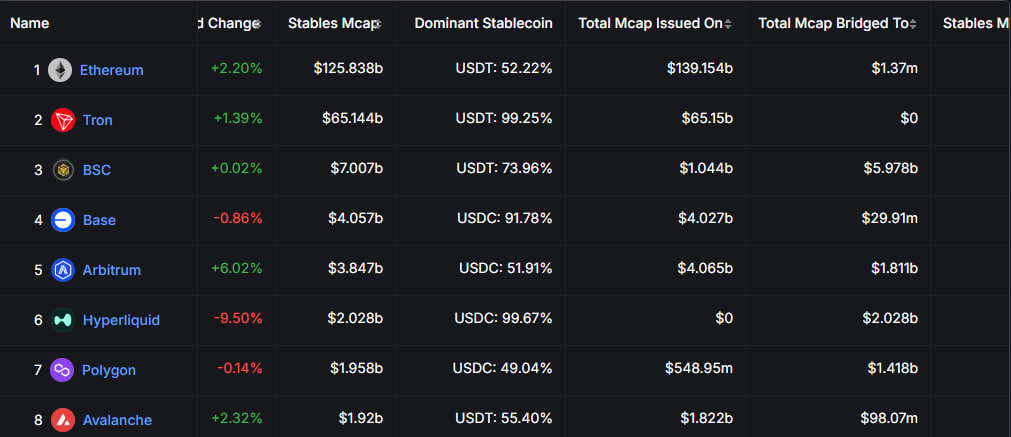Click the Avalanche chain logo icon
Viewport: 1011px width, 437px height.
tap(63, 420)
